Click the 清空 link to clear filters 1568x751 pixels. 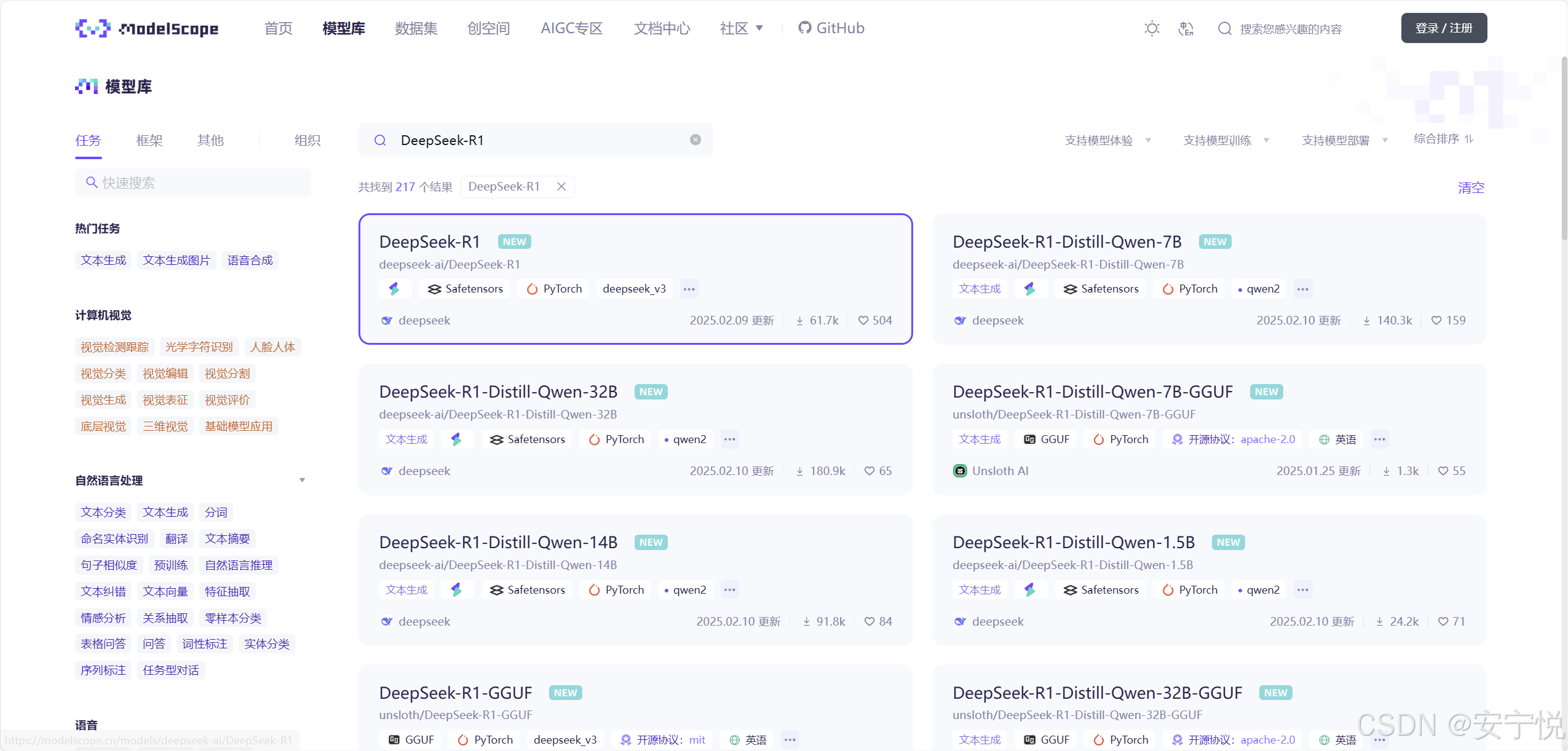click(x=1470, y=188)
